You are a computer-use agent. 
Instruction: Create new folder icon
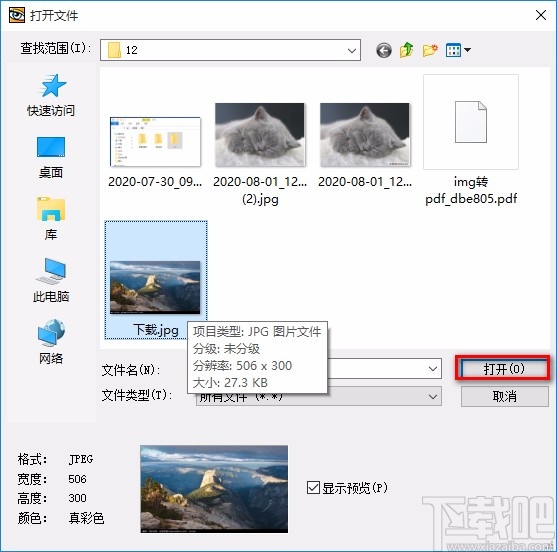pyautogui.click(x=430, y=50)
